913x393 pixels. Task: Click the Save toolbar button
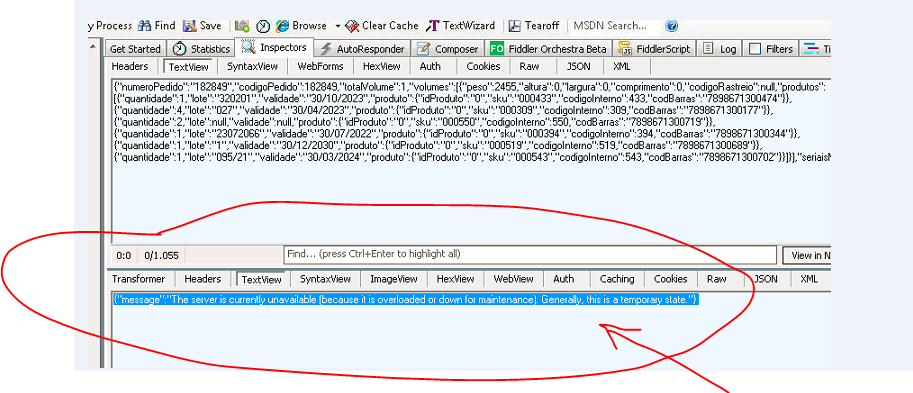coord(202,26)
